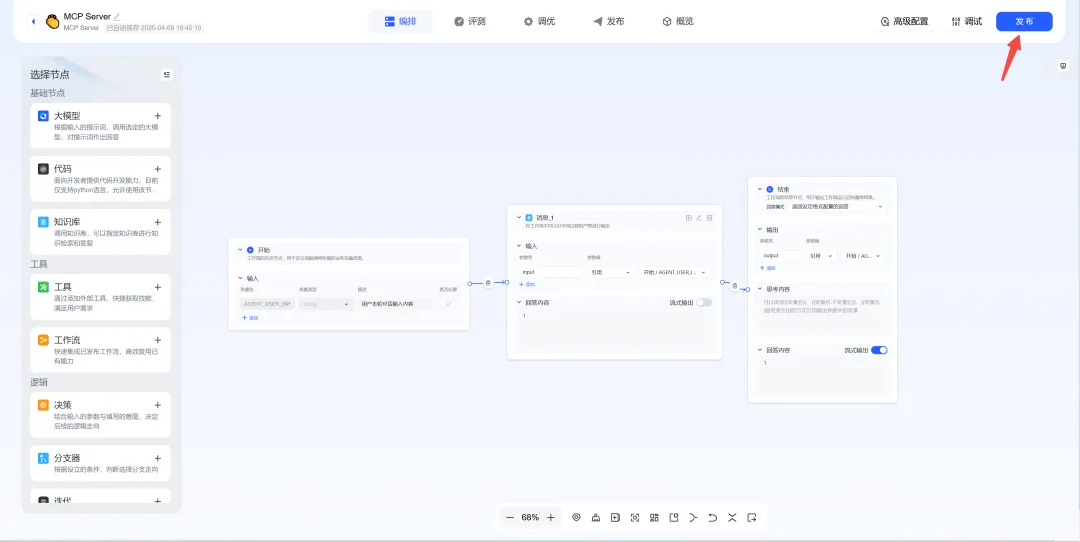Click the minimap icon in bottom toolbar
Image resolution: width=1080 pixels, height=542 pixels.
(674, 517)
